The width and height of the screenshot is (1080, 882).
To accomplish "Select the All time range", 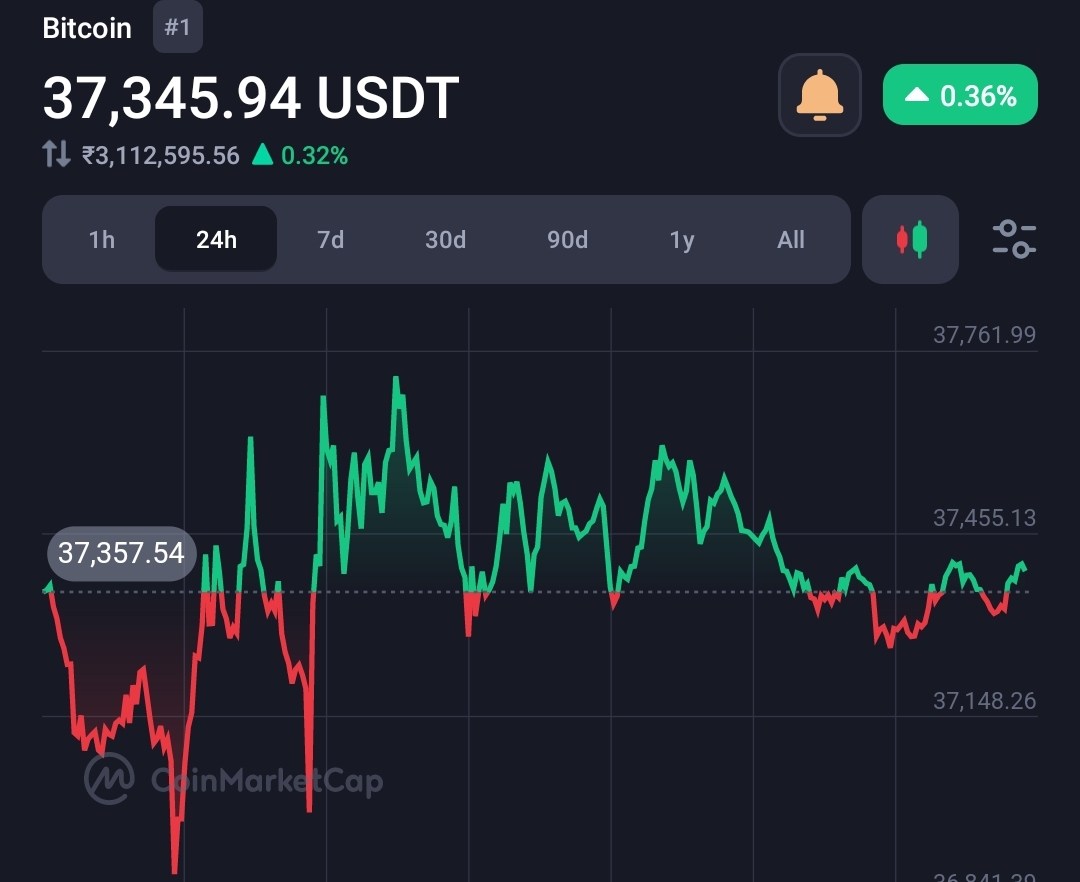I will click(791, 240).
